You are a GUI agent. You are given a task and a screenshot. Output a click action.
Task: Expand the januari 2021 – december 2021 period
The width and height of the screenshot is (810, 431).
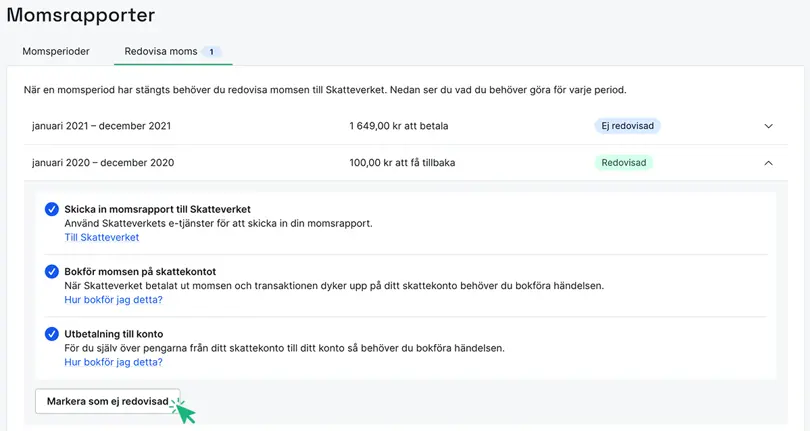click(x=768, y=126)
